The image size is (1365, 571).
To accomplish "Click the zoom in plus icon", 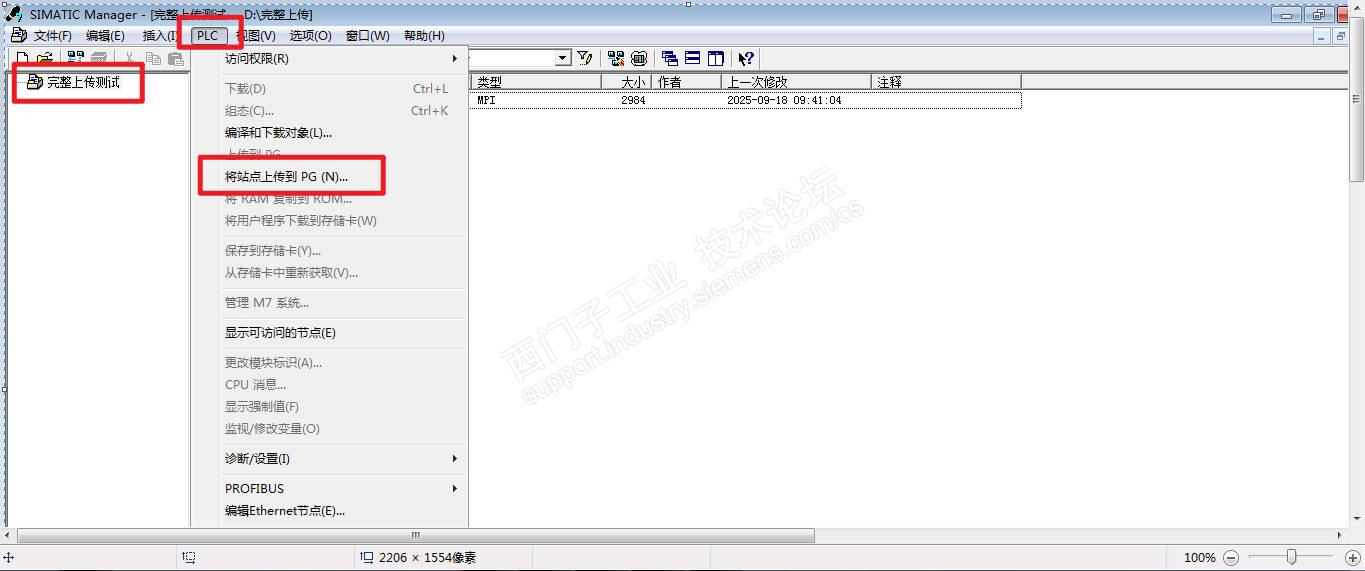I will click(x=1353, y=557).
